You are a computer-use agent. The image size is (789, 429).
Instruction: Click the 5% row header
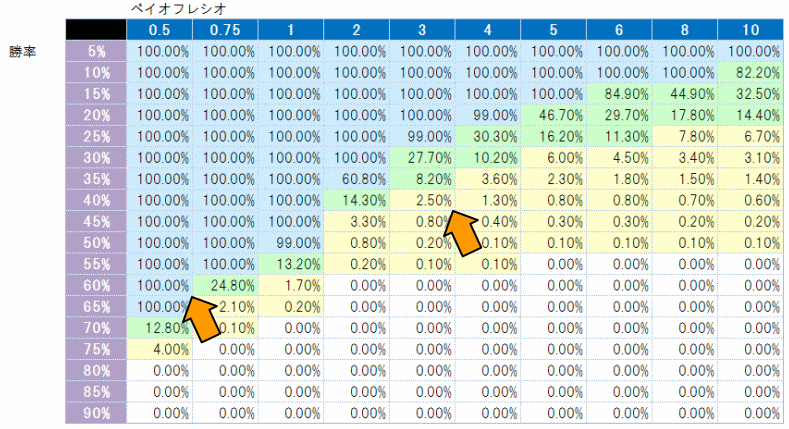pyautogui.click(x=96, y=50)
